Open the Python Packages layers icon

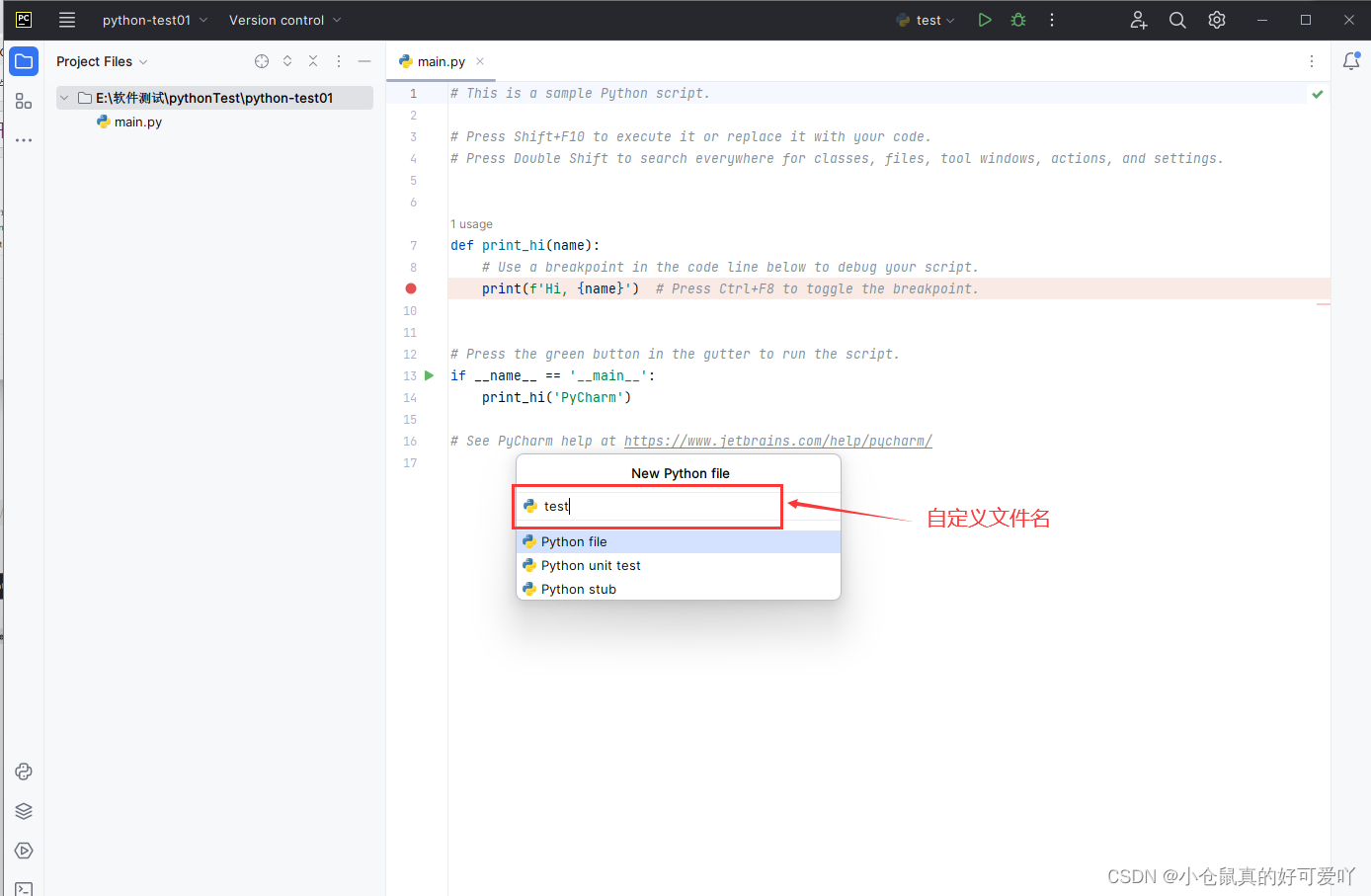click(x=24, y=811)
